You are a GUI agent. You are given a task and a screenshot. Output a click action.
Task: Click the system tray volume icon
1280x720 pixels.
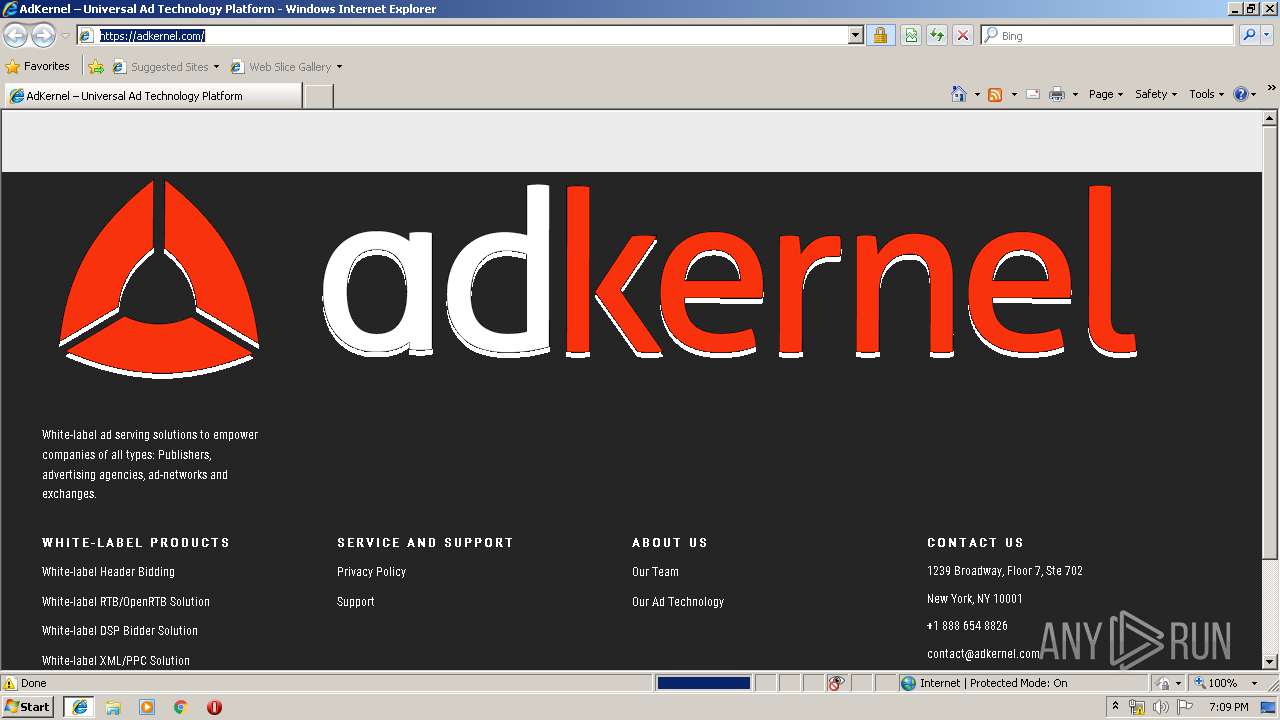coord(1161,707)
